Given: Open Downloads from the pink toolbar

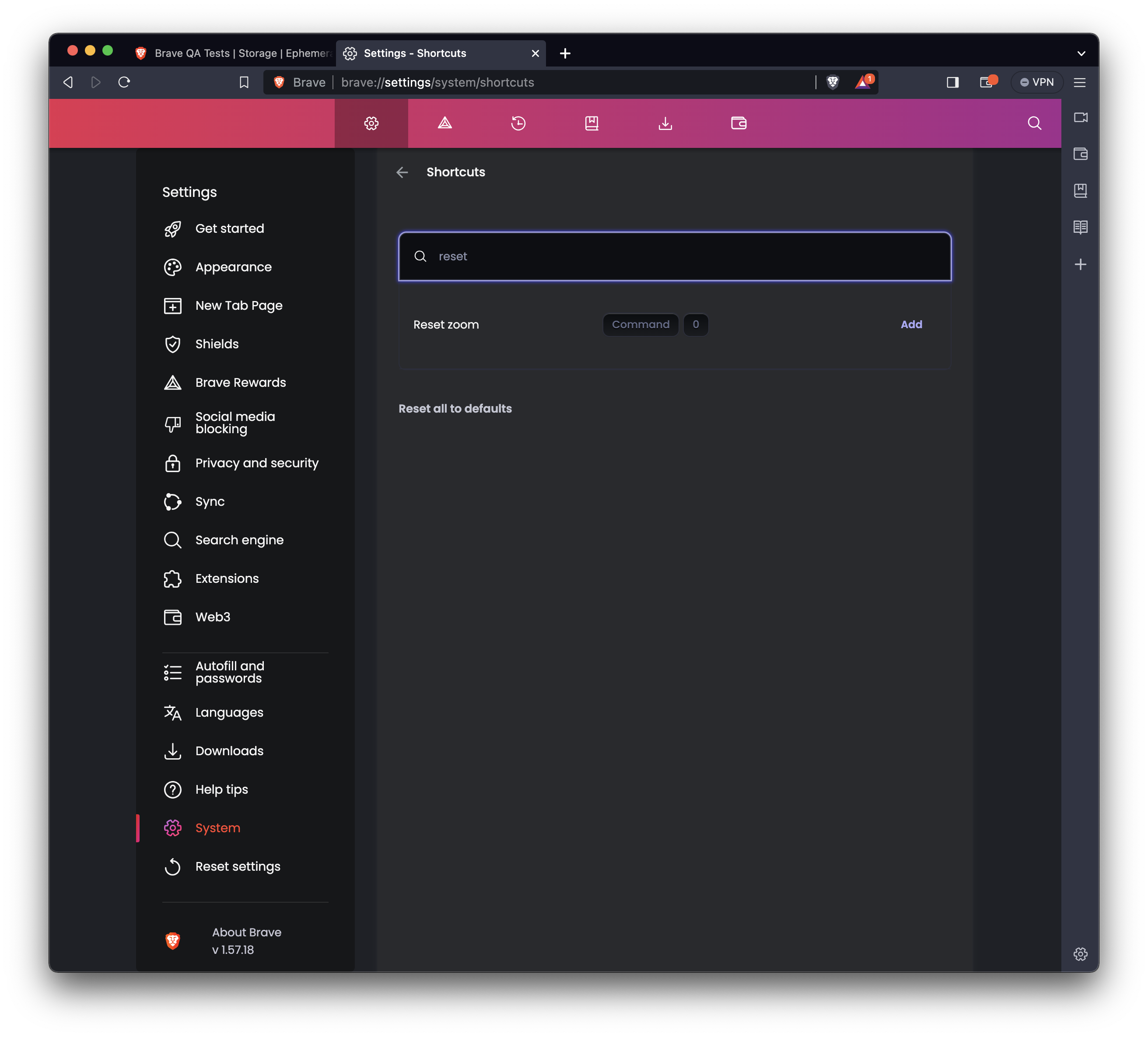Looking at the screenshot, I should pos(665,123).
